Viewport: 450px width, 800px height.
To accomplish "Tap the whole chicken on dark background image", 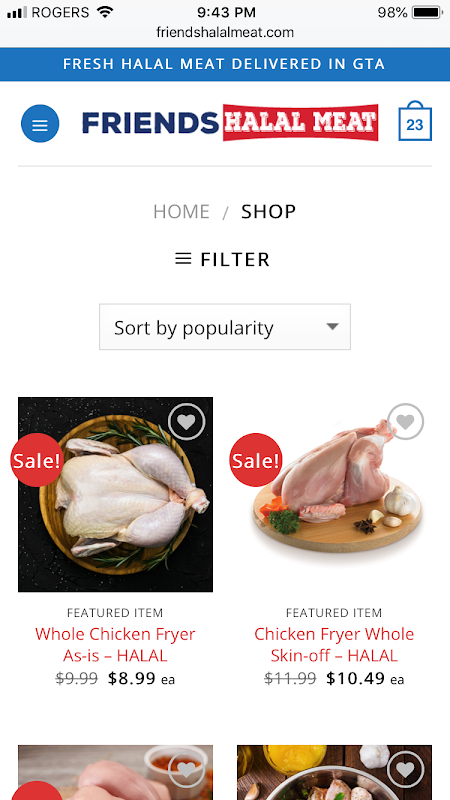I will coord(115,494).
